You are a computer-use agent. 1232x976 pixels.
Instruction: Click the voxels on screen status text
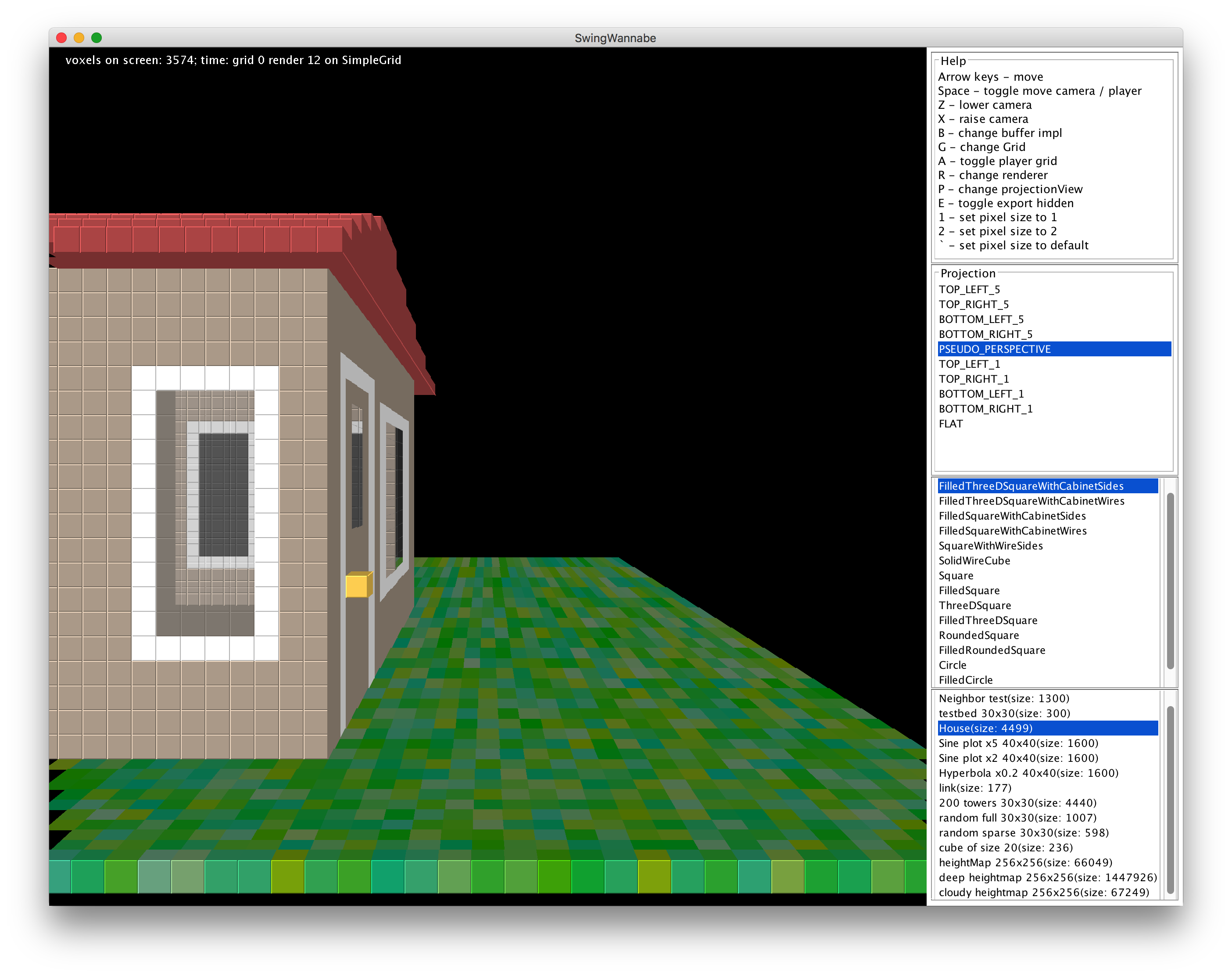pyautogui.click(x=233, y=60)
